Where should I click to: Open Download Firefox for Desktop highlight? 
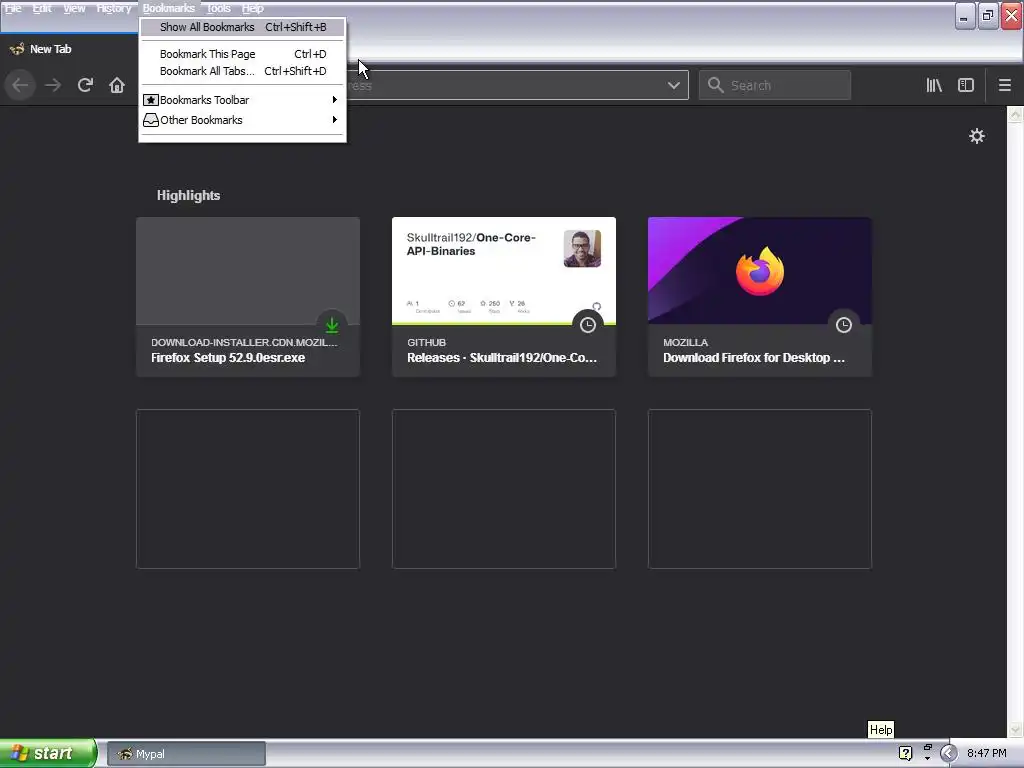(x=760, y=296)
